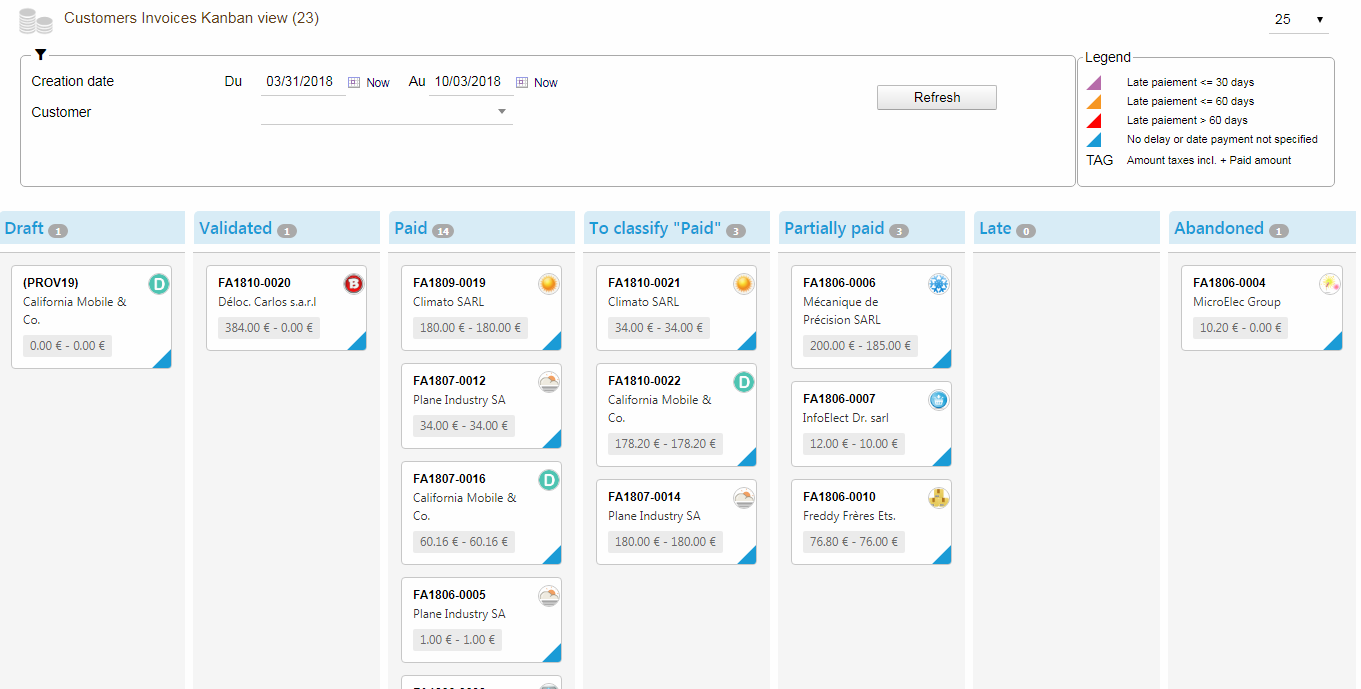
Task: Set start date to Now
Action: pyautogui.click(x=378, y=83)
